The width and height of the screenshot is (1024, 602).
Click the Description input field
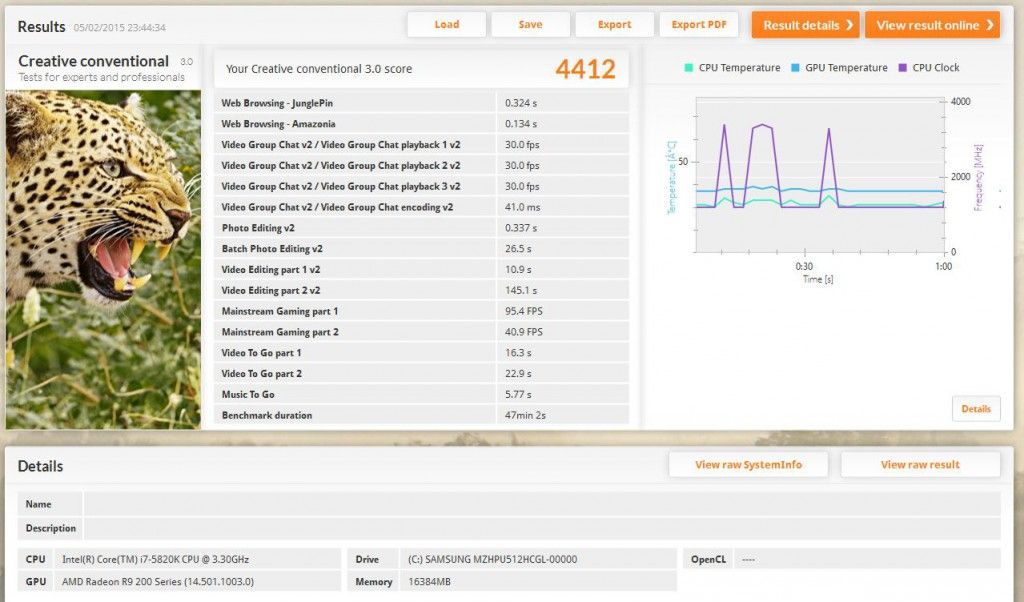(x=541, y=528)
